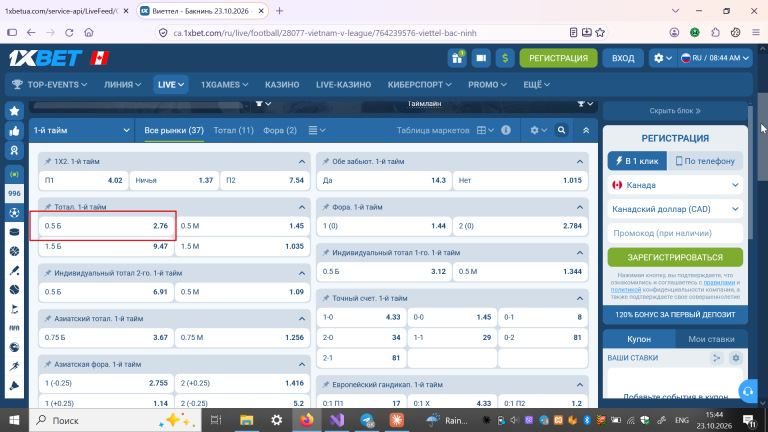Open Firefox in the Windows taskbar
This screenshot has height=432, width=768.
point(307,420)
